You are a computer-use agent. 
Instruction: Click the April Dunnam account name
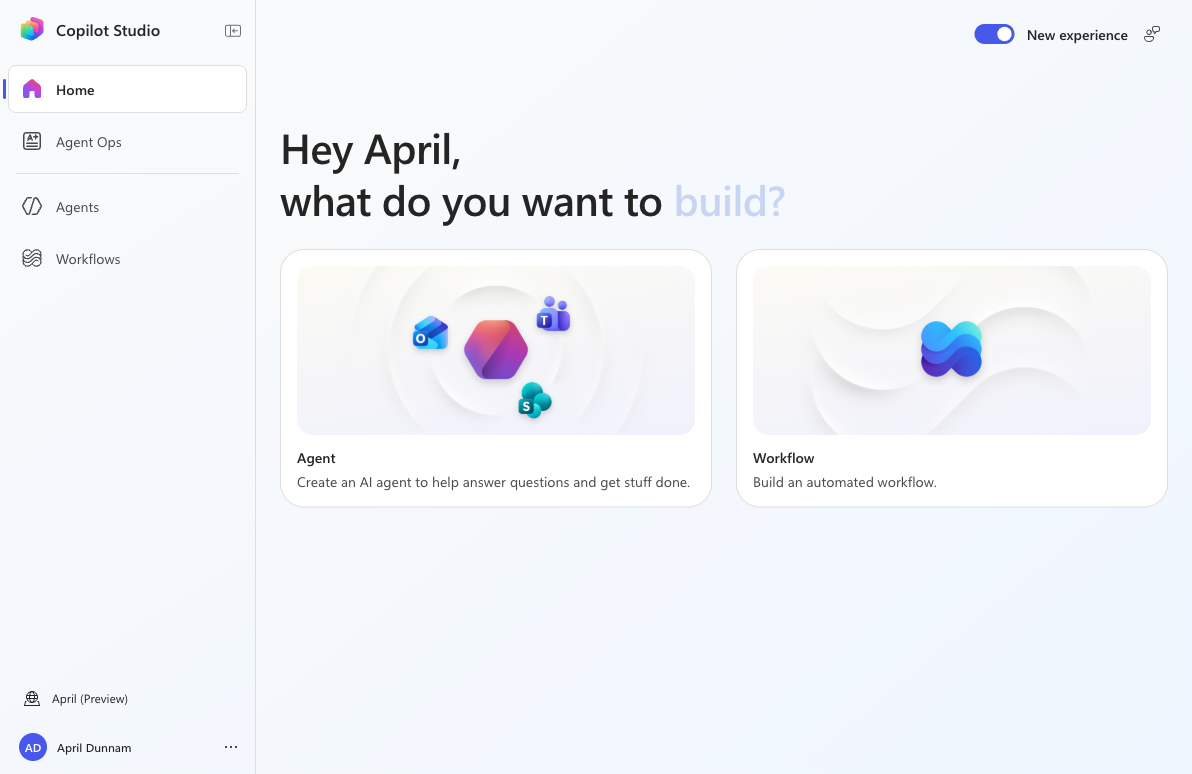[94, 747]
